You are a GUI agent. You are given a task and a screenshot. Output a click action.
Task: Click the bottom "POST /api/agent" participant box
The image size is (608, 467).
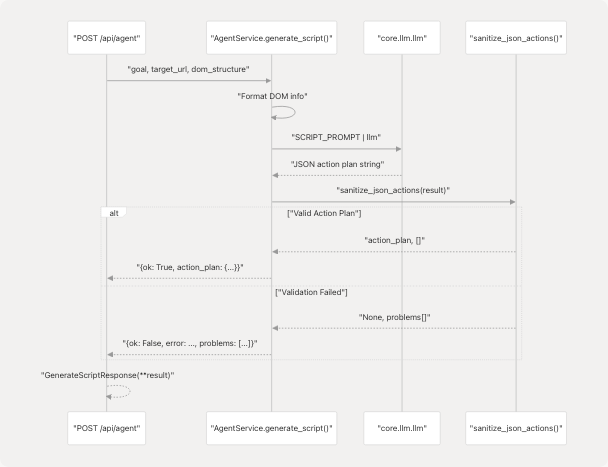(106, 427)
